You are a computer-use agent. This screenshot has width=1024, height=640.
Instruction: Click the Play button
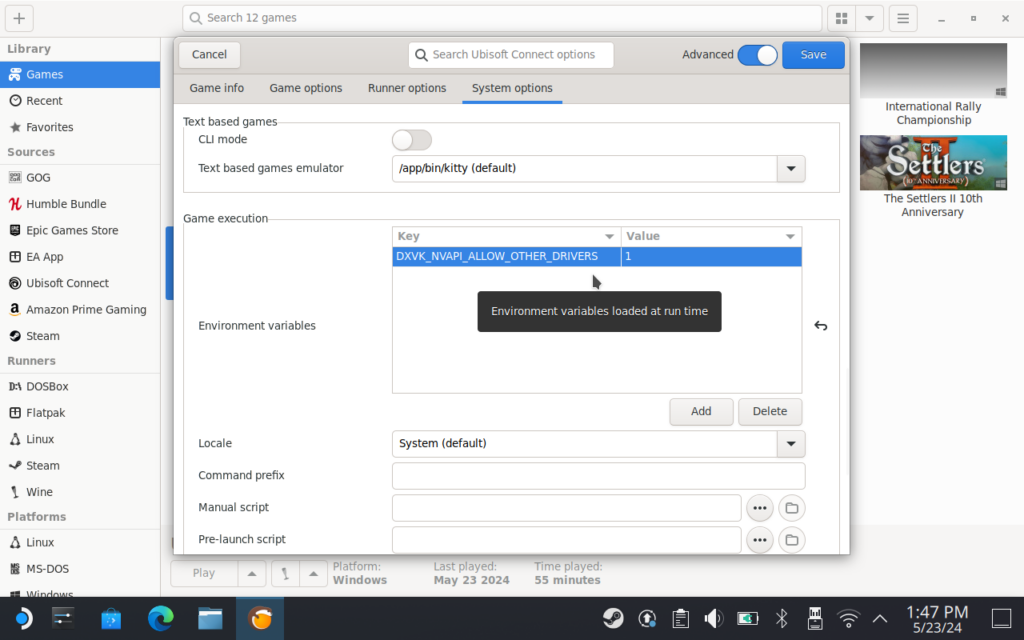(x=204, y=573)
